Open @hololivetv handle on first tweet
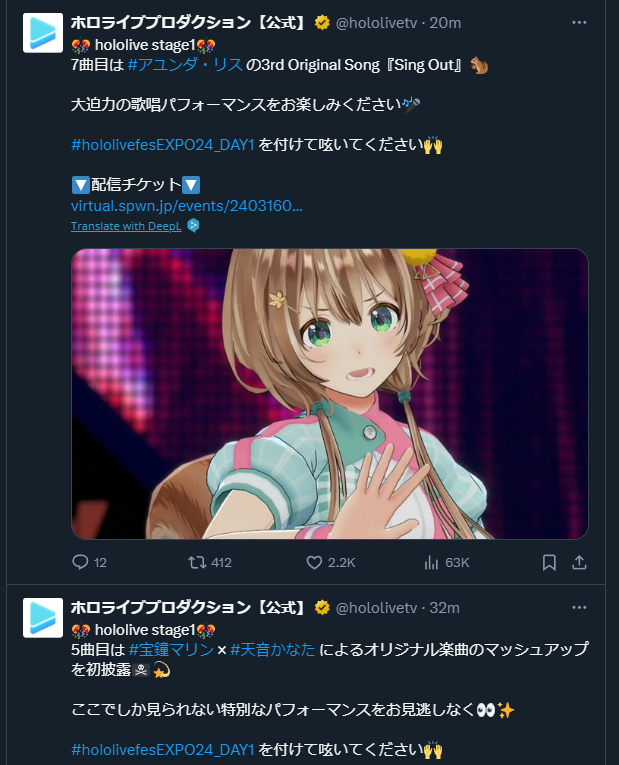 click(377, 22)
